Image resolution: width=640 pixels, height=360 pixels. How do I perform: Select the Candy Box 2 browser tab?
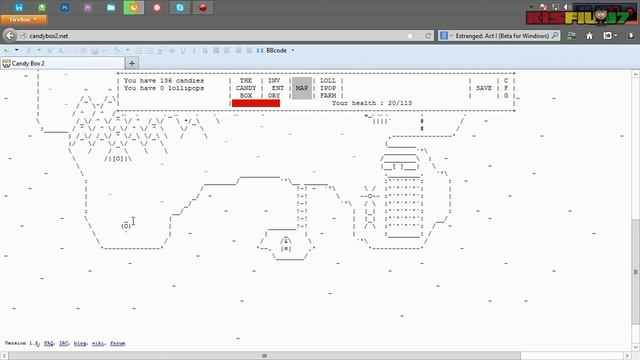(62, 63)
